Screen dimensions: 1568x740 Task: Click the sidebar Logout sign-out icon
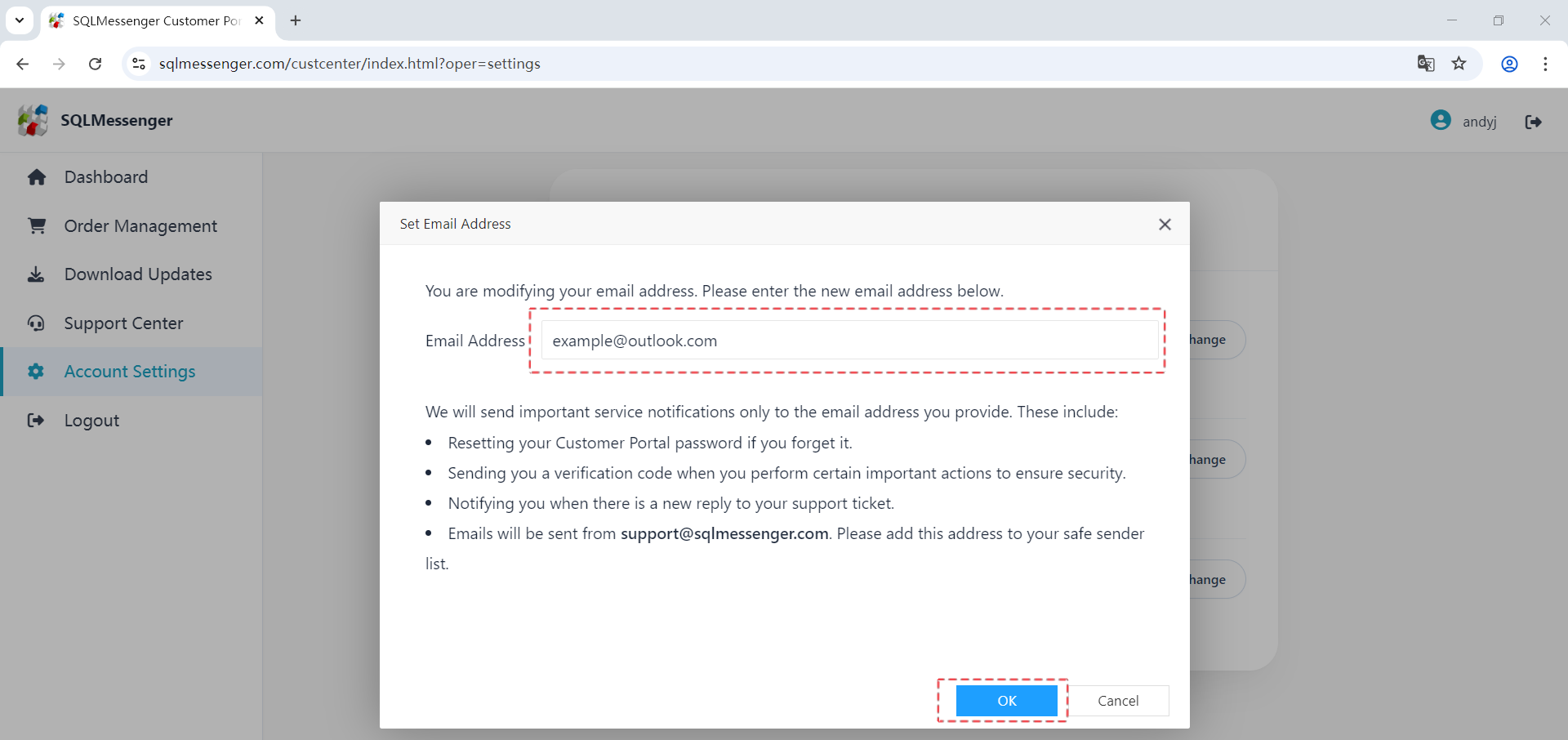point(37,420)
